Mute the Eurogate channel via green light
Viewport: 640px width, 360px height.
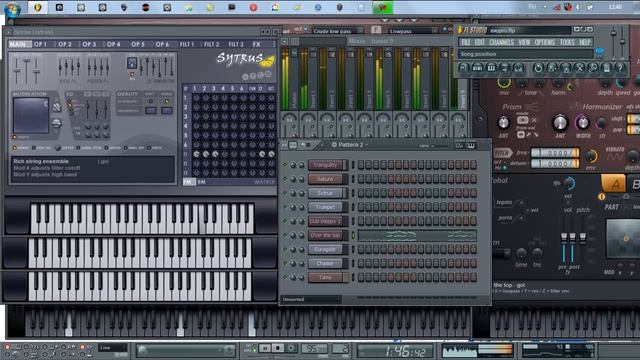pyautogui.click(x=285, y=249)
